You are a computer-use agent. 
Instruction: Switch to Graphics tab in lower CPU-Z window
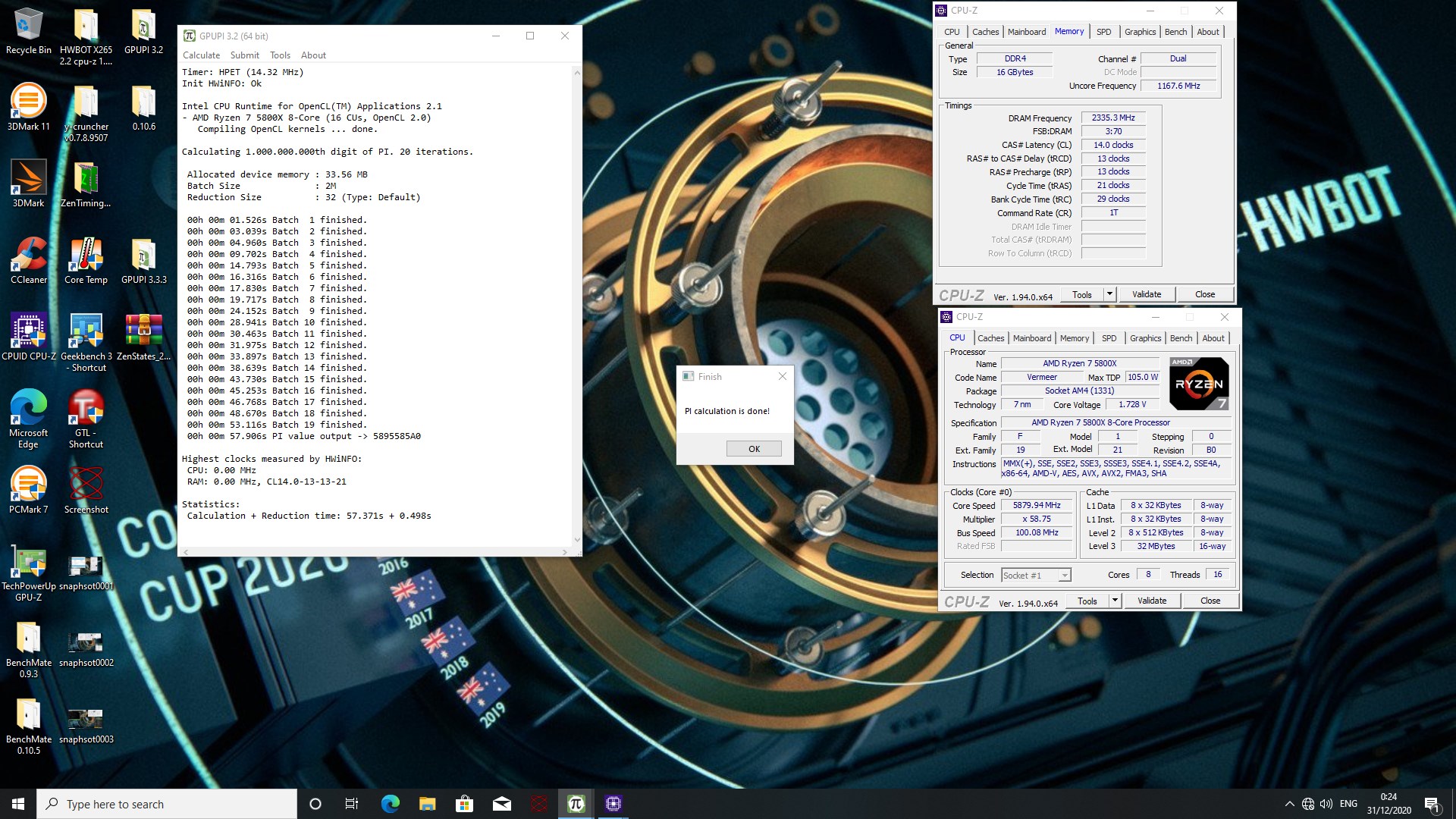click(1145, 338)
